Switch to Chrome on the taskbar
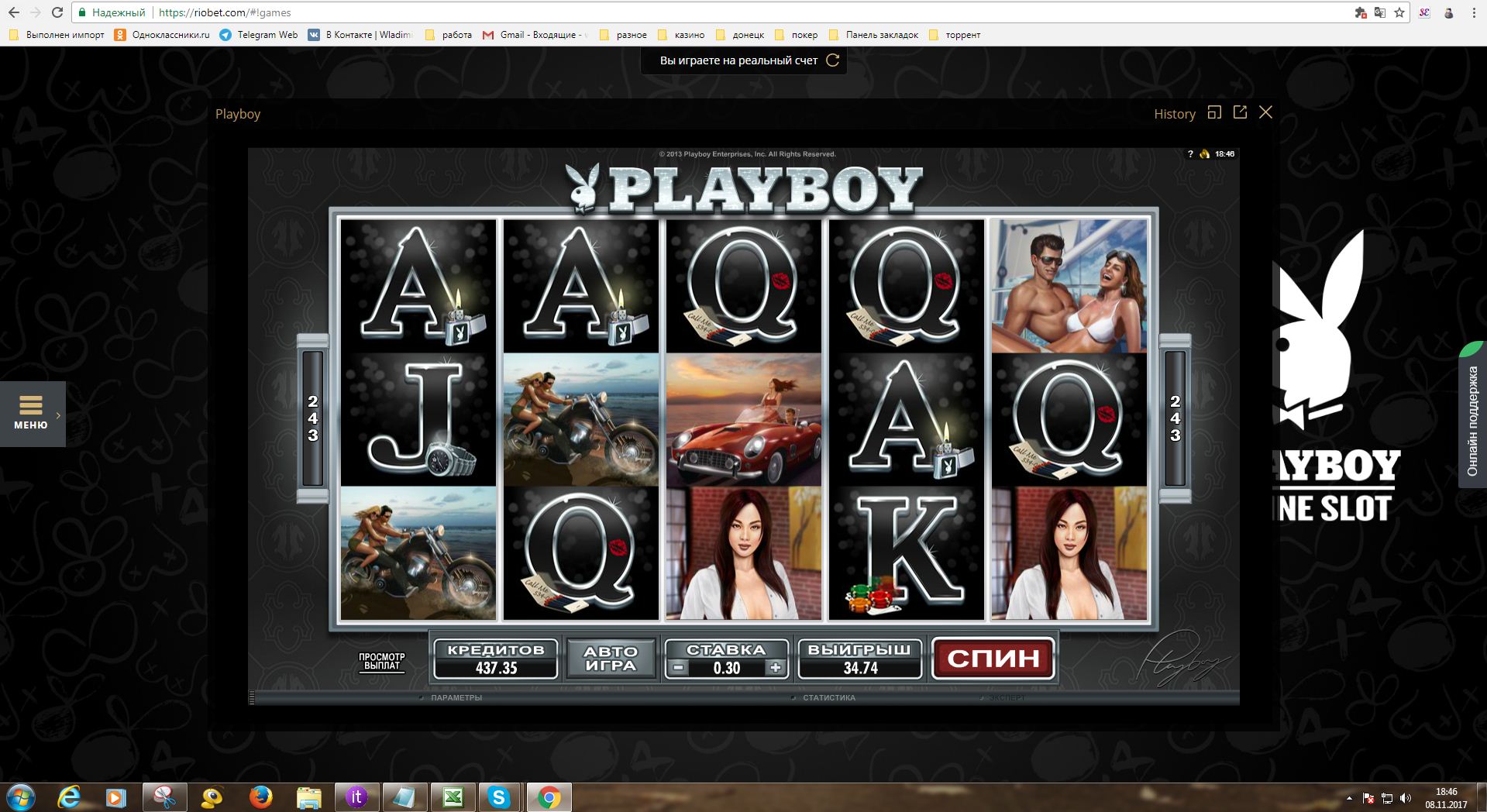The image size is (1487, 812). coord(549,797)
